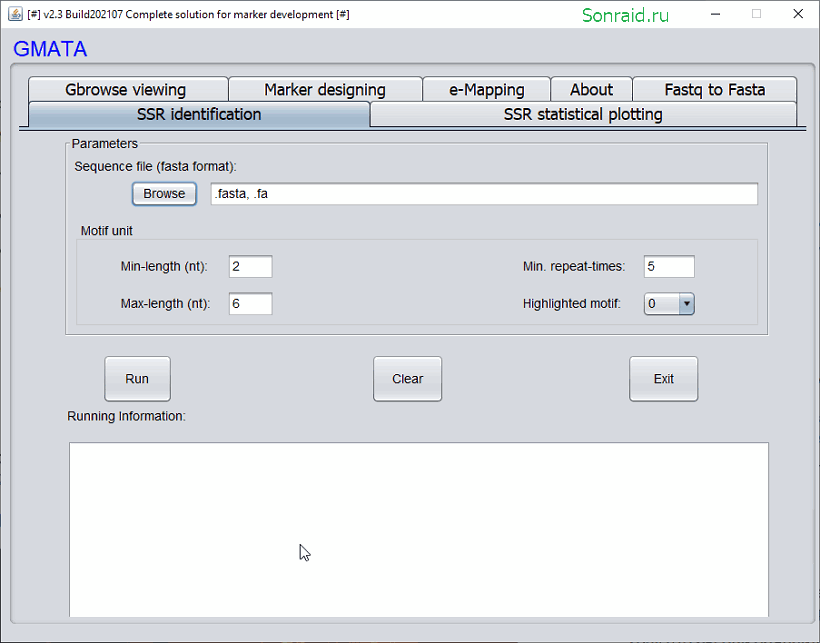Click the Highlighted motif label

572,304
